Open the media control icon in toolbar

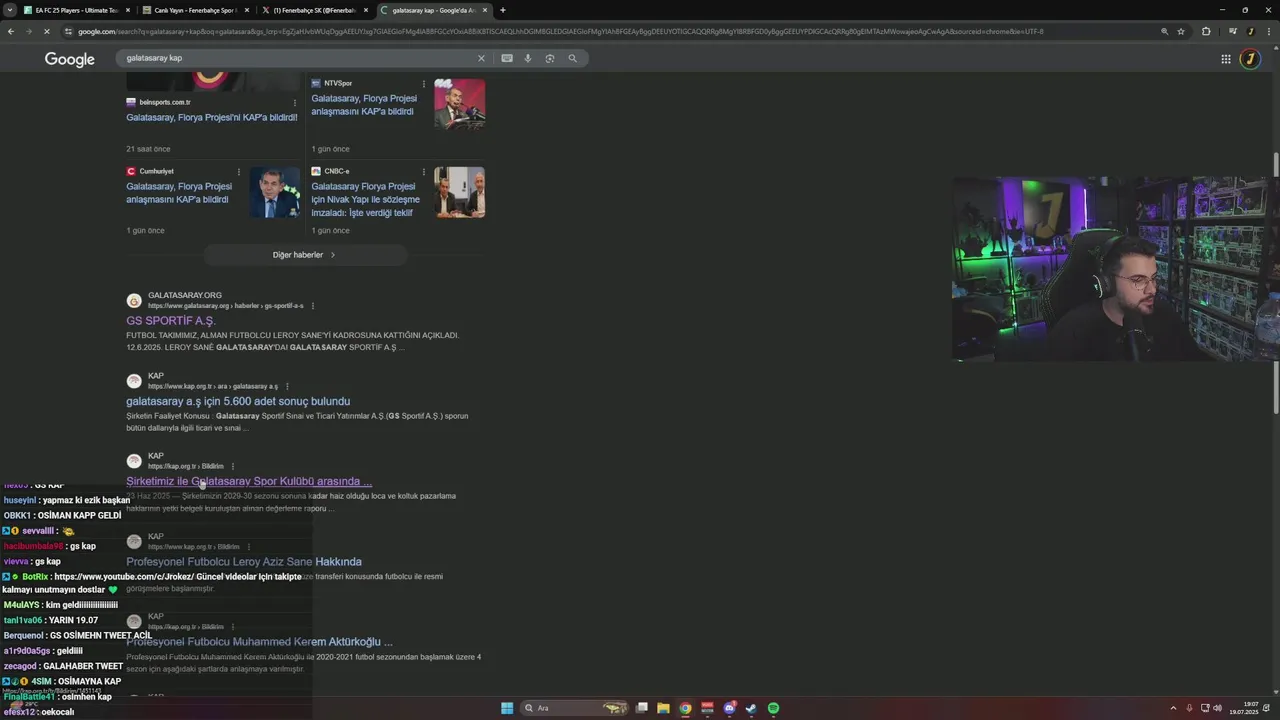tap(1232, 31)
